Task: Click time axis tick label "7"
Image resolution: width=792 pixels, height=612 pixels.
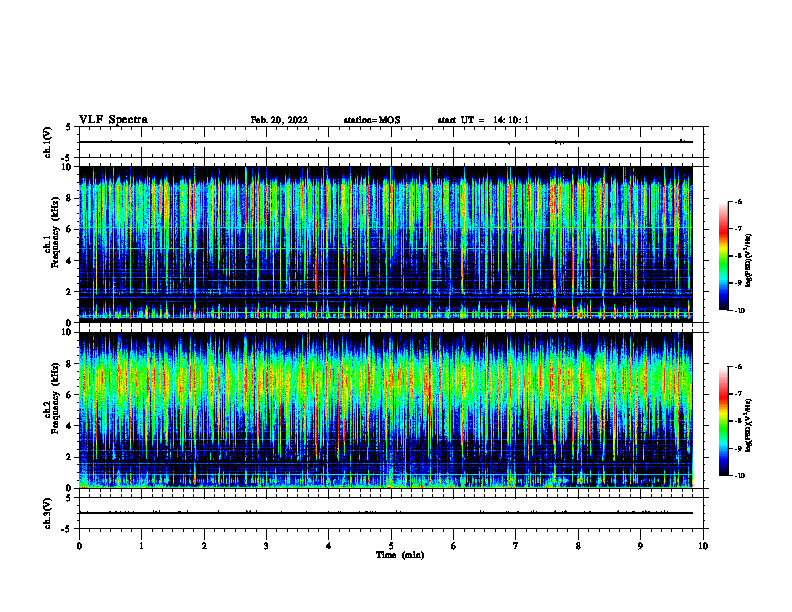Action: pos(516,546)
